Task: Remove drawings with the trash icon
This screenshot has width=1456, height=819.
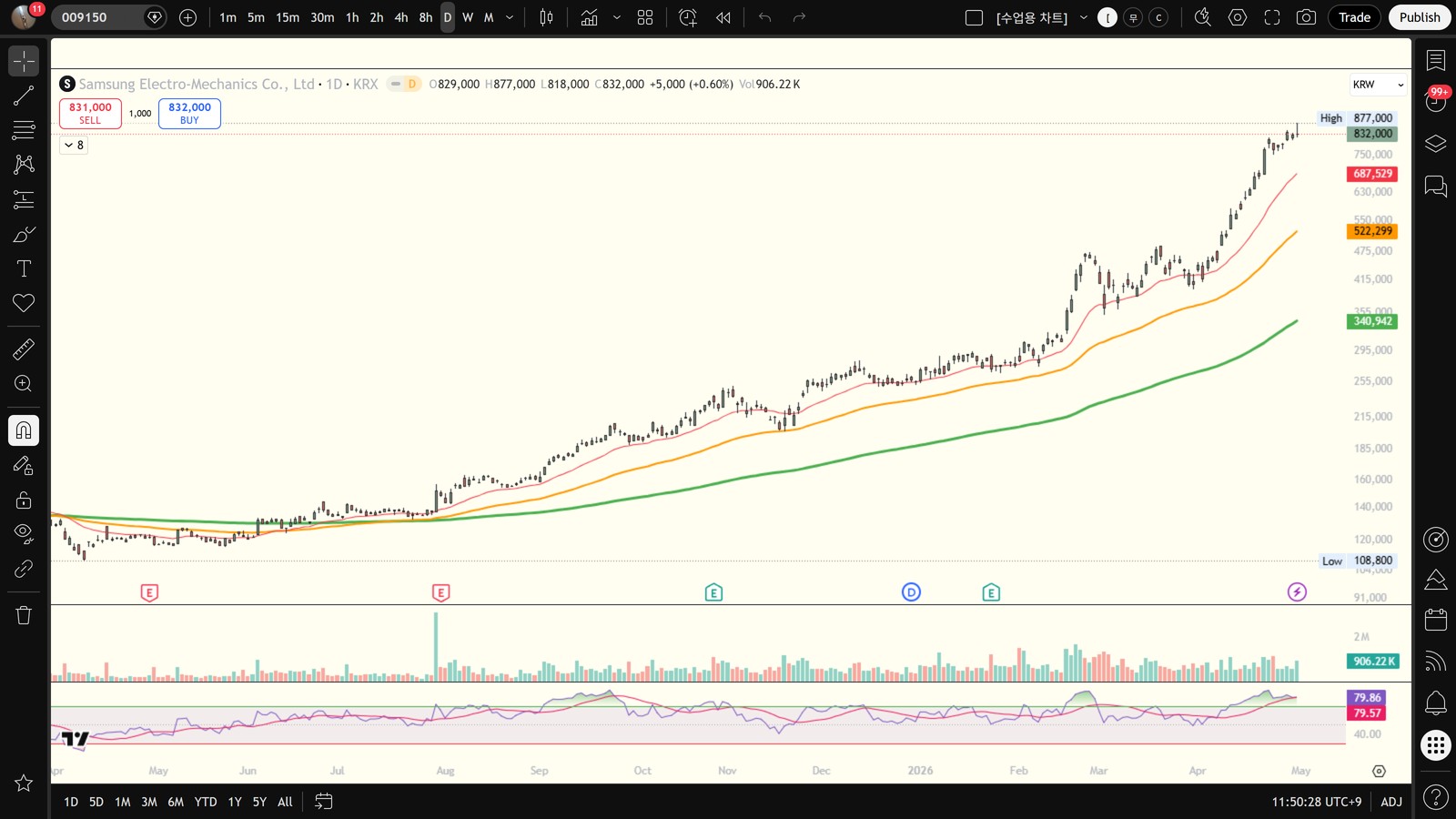Action: coord(24,615)
